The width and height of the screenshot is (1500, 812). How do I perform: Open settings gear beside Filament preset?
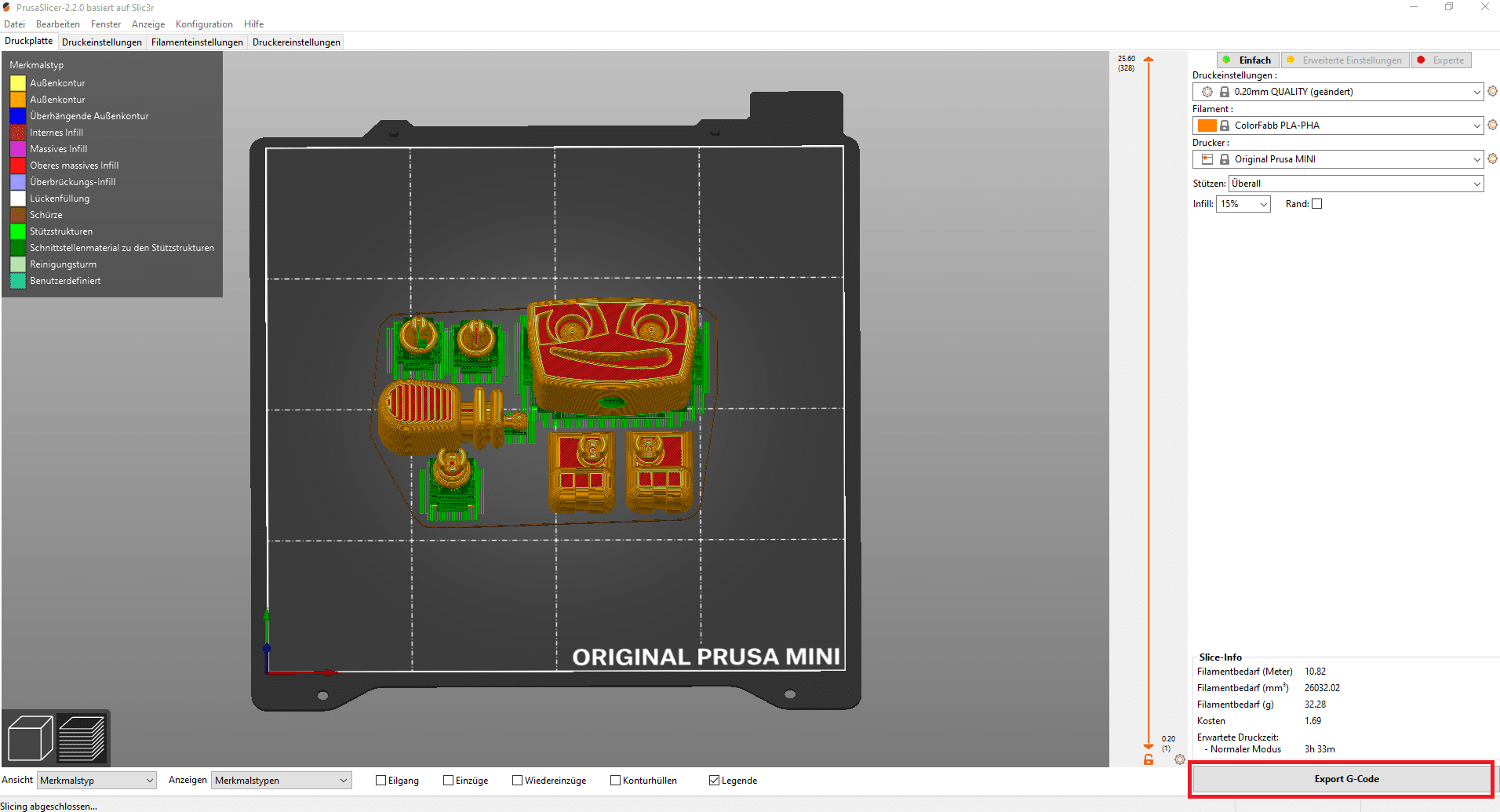tap(1492, 126)
